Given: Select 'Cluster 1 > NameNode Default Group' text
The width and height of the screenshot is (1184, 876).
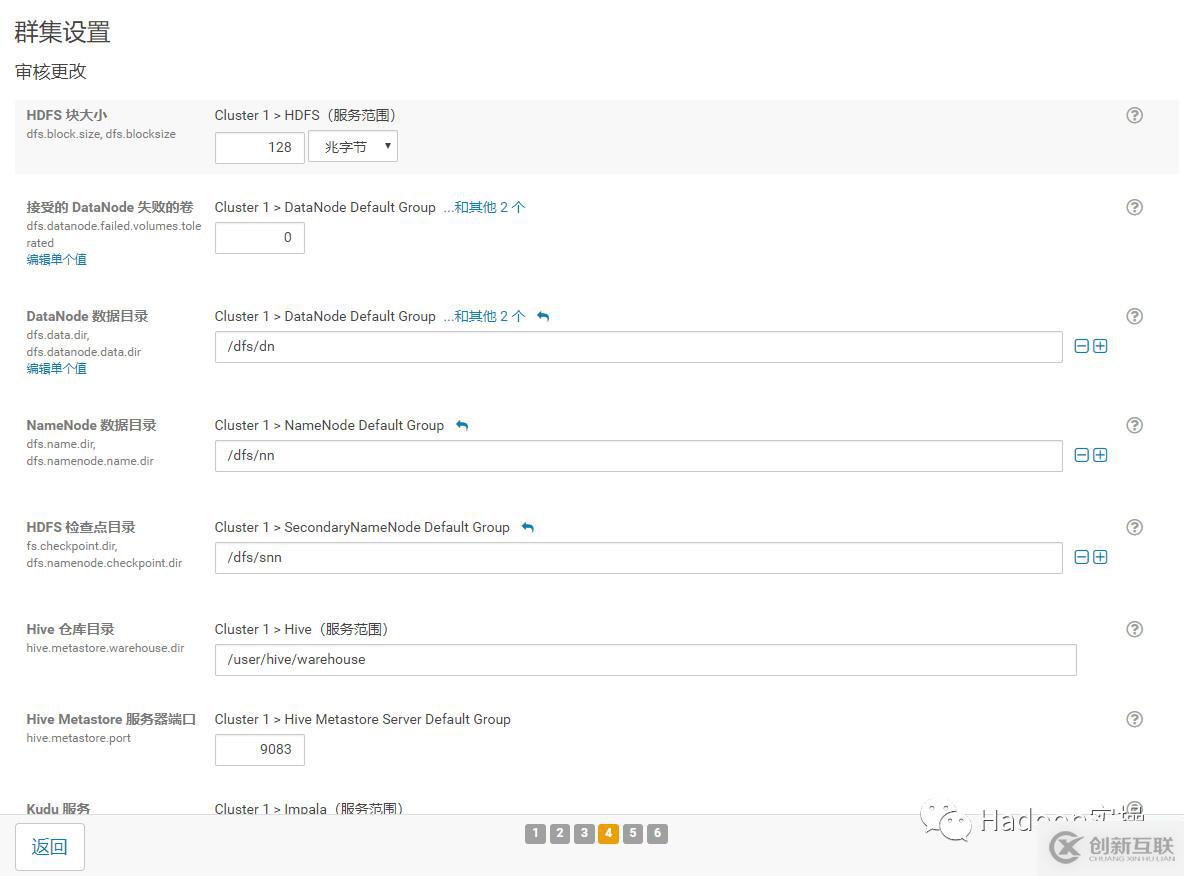Looking at the screenshot, I should coord(329,426).
